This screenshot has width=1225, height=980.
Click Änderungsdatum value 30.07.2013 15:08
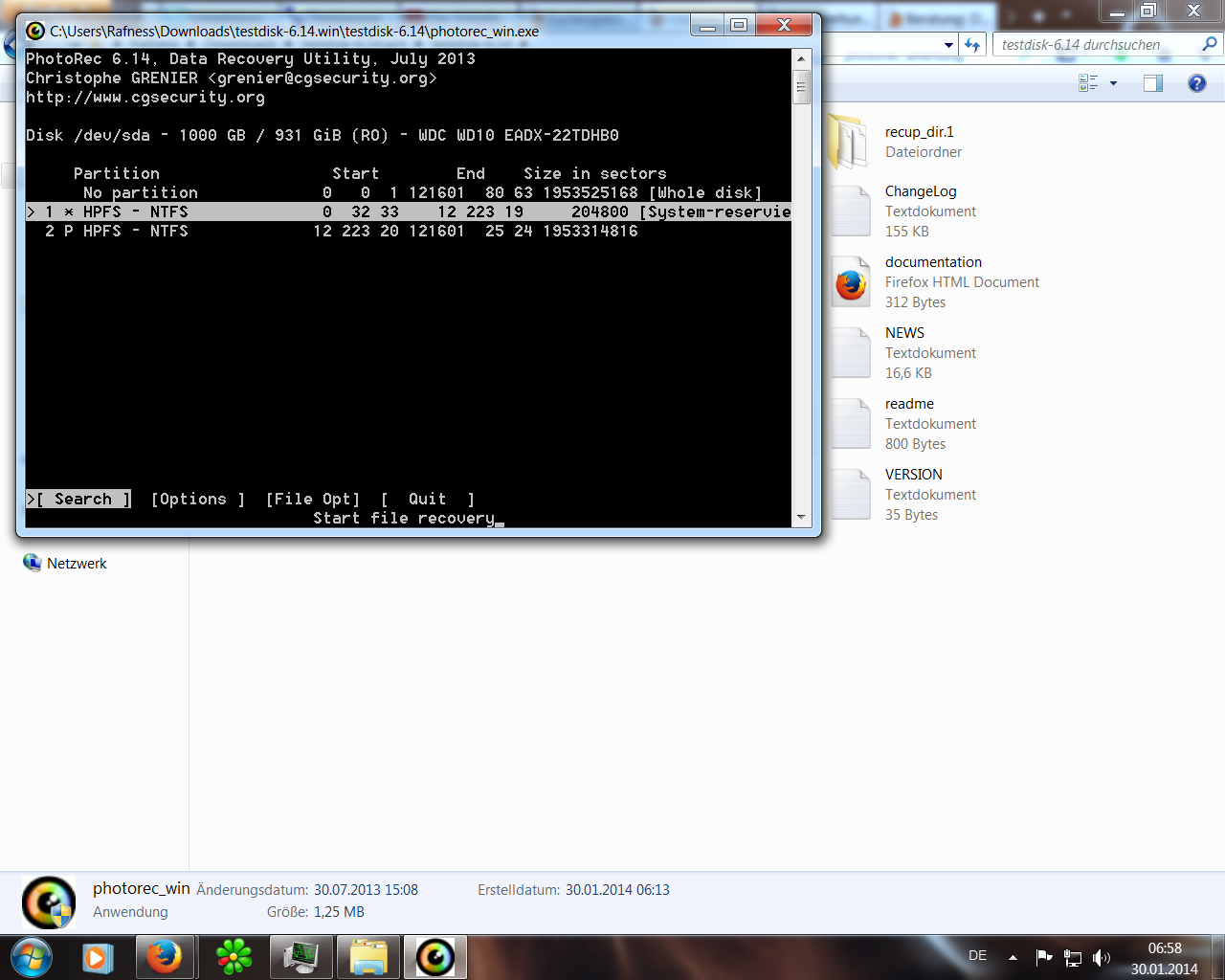pyautogui.click(x=366, y=890)
